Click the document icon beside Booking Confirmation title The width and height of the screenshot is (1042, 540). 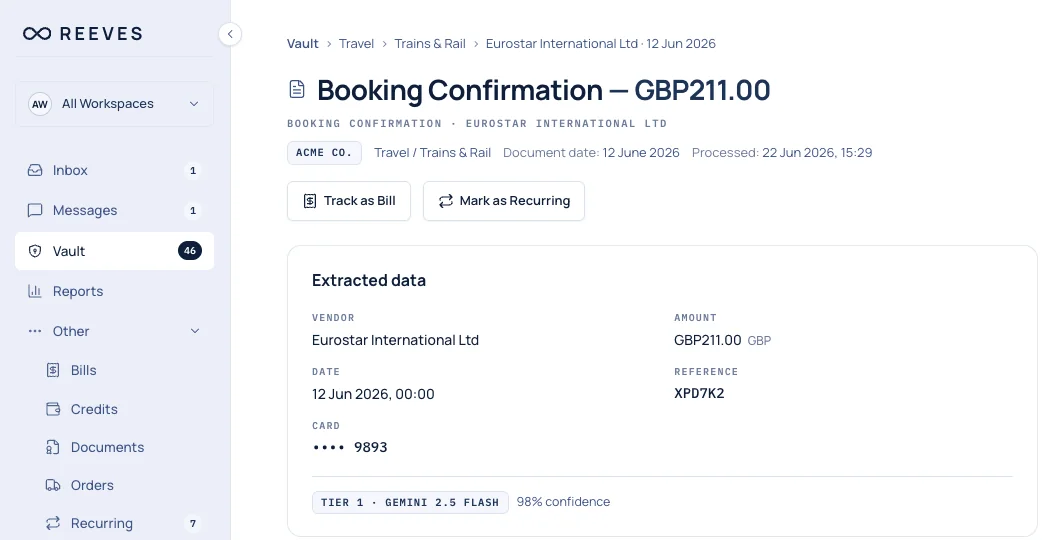pos(297,90)
